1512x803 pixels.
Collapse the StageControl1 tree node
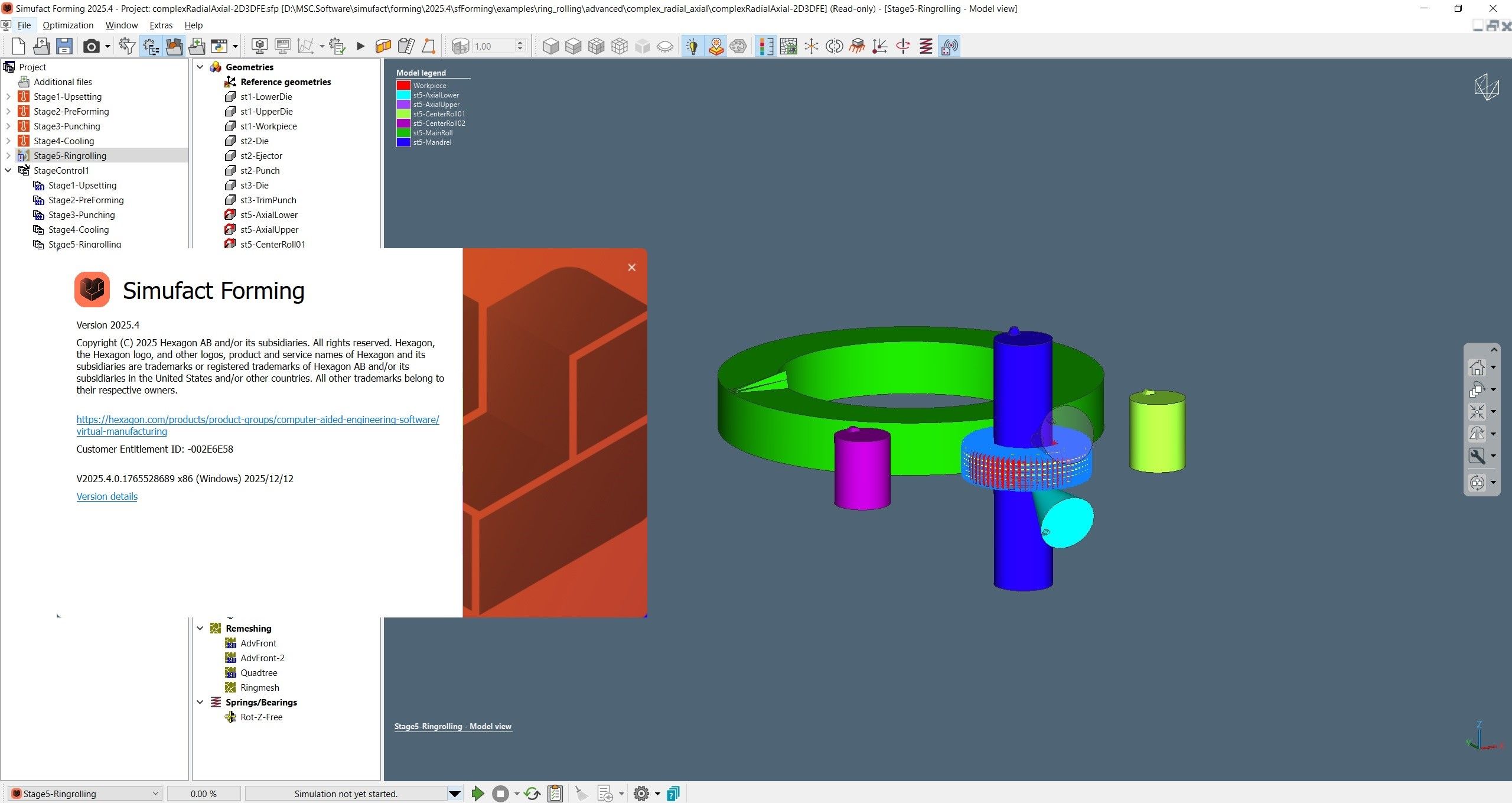coord(8,170)
